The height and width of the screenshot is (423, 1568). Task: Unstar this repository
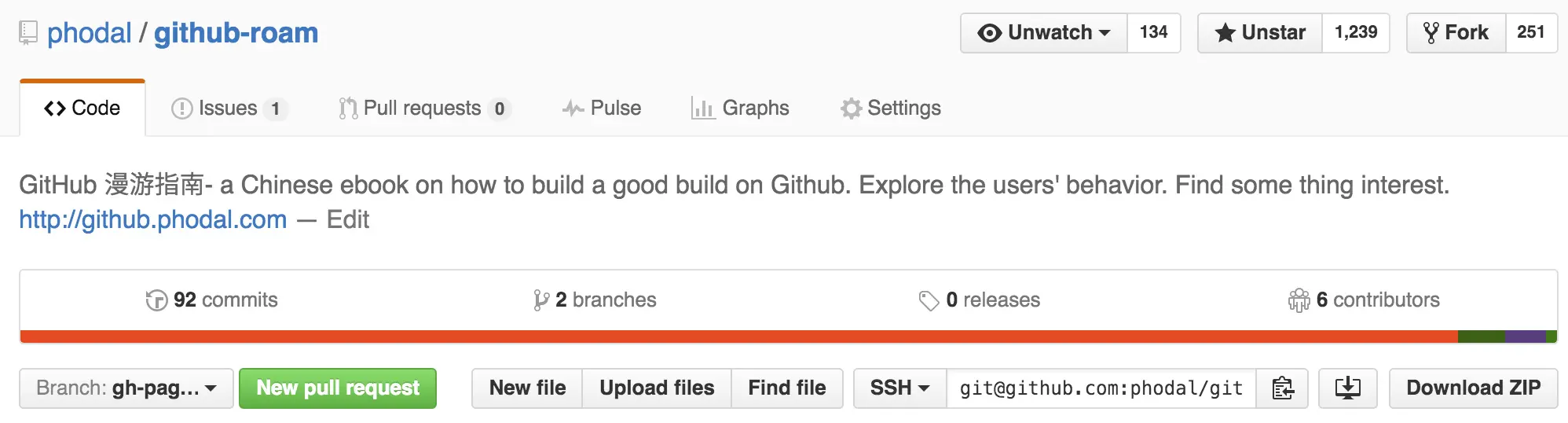click(1260, 33)
